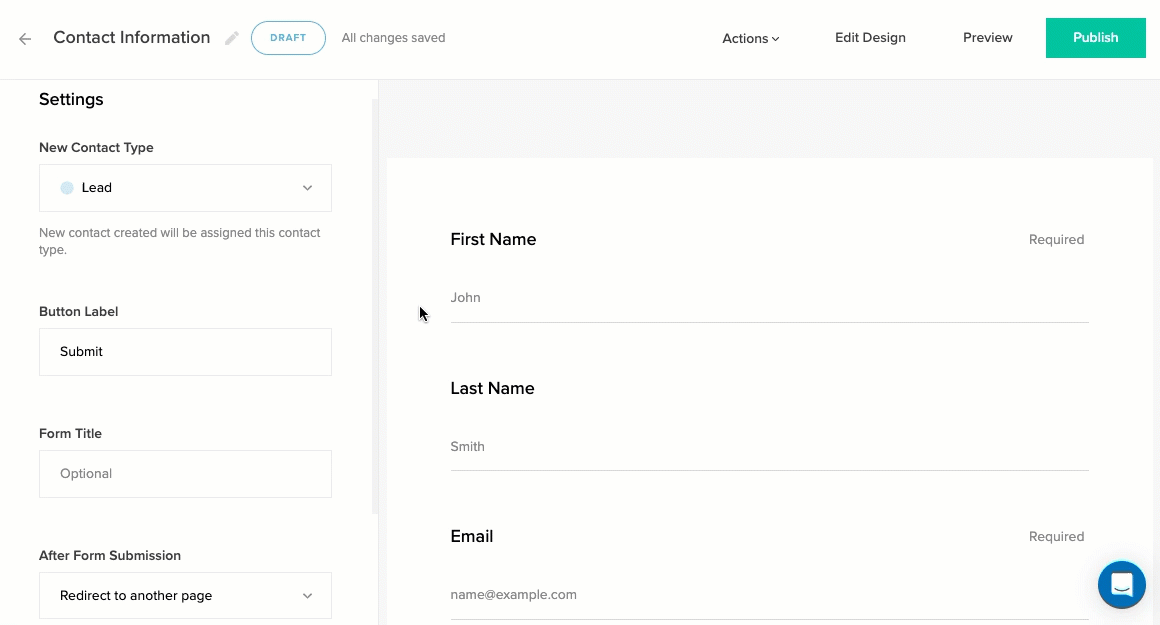
Task: Publish the form
Action: (1095, 38)
